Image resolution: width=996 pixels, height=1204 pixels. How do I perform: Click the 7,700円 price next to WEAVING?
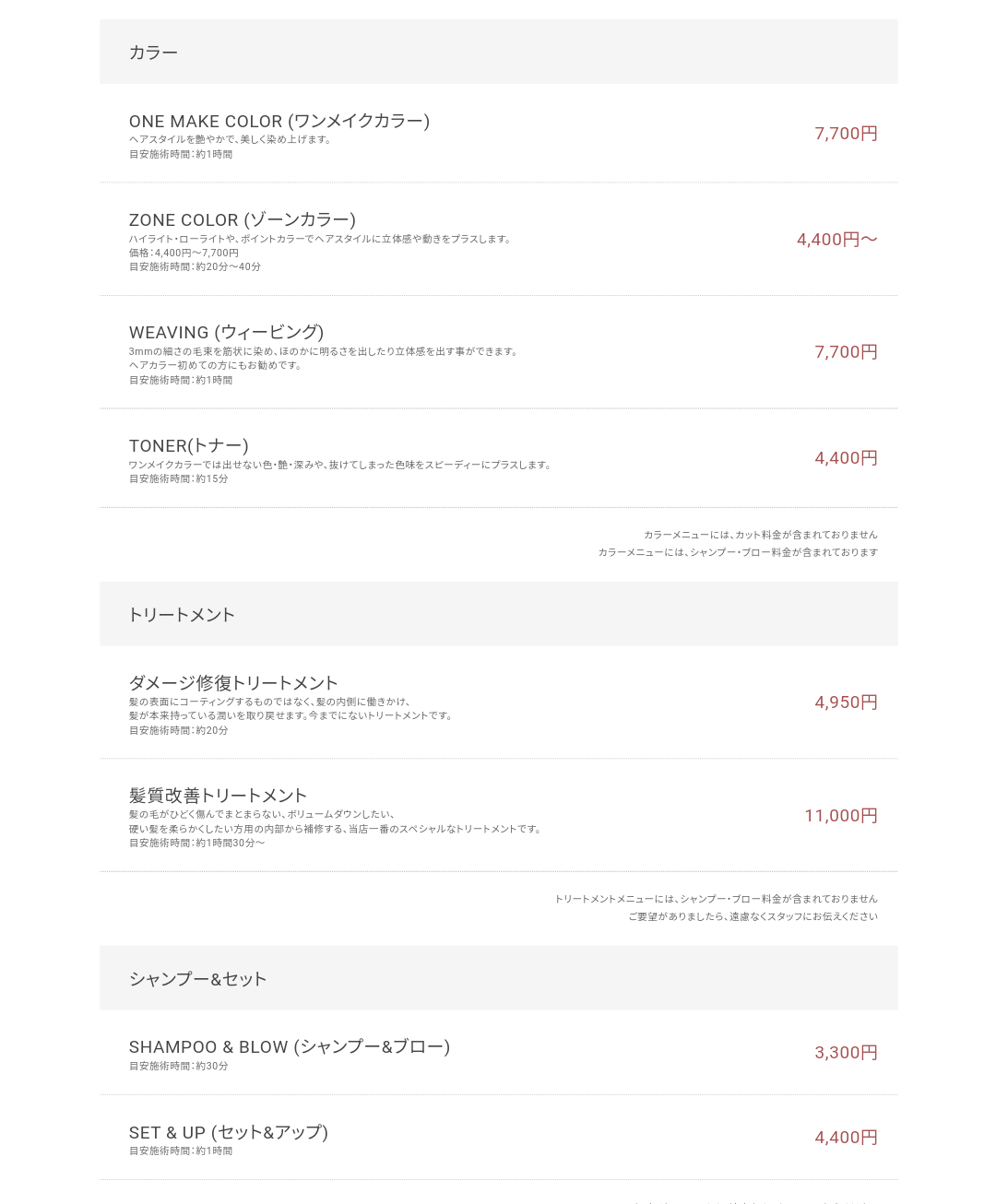point(846,352)
